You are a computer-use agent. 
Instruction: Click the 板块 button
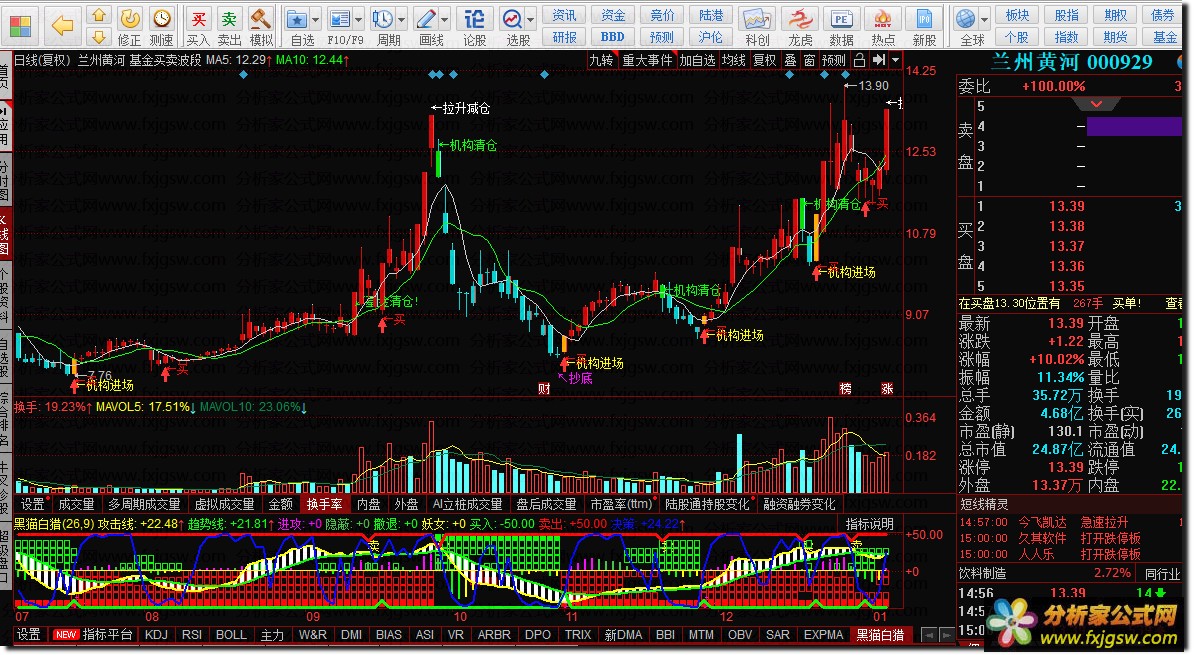(x=1017, y=15)
